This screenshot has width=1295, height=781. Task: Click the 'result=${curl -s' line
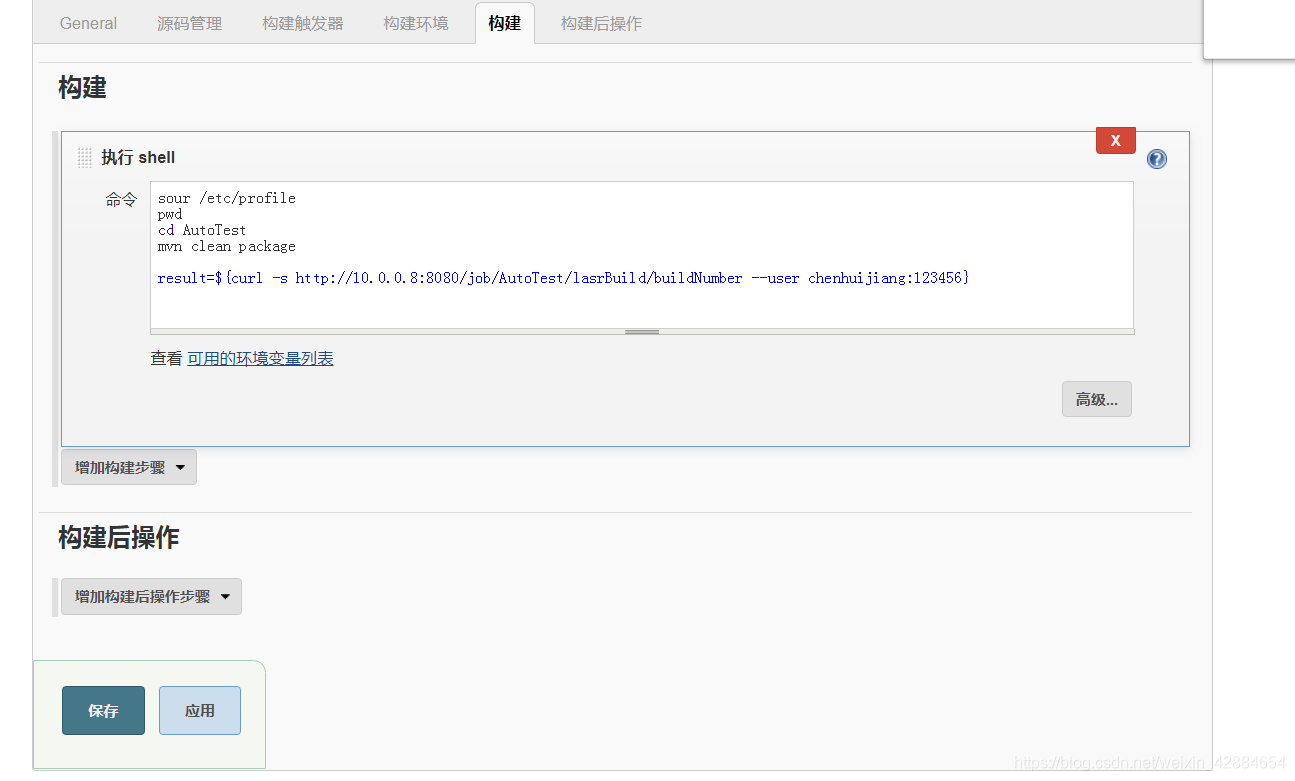[x=563, y=278]
